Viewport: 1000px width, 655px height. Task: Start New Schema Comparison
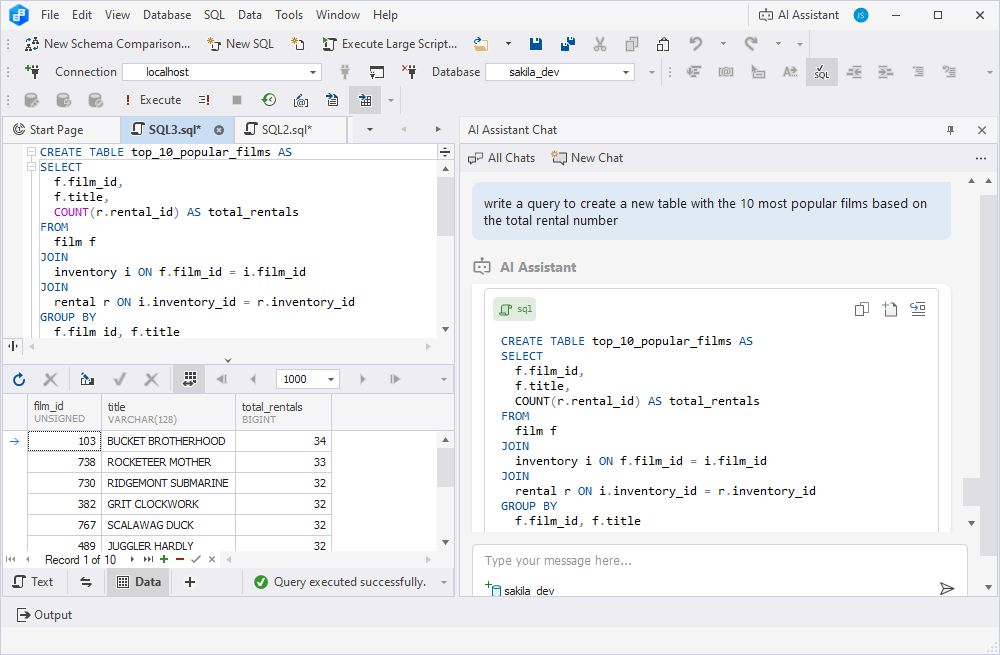click(x=107, y=44)
